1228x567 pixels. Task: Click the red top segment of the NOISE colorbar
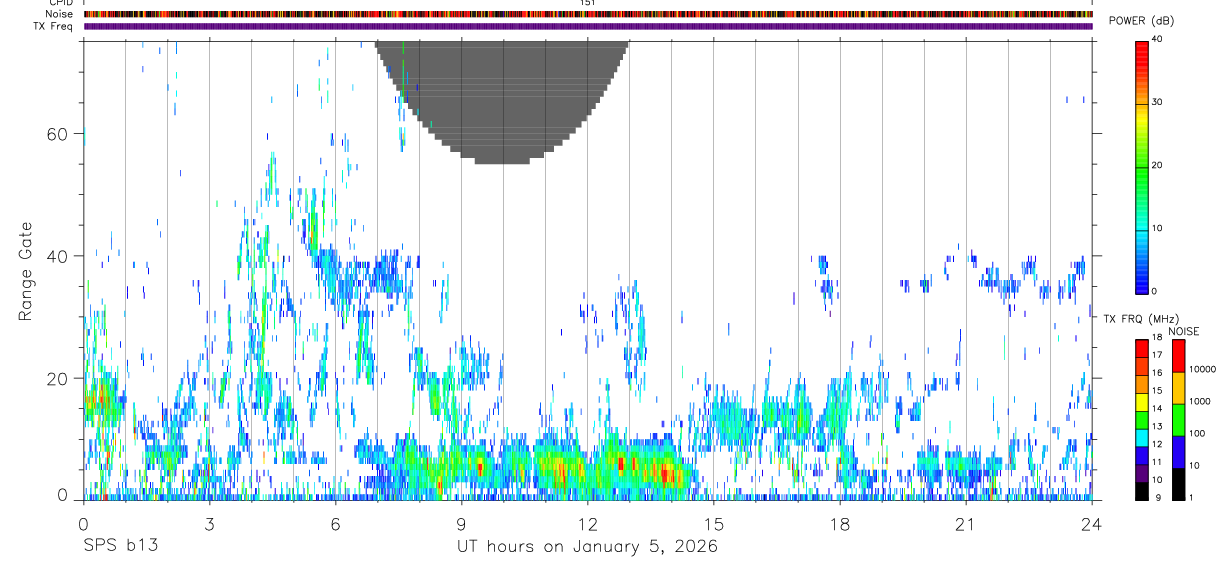pos(1178,356)
